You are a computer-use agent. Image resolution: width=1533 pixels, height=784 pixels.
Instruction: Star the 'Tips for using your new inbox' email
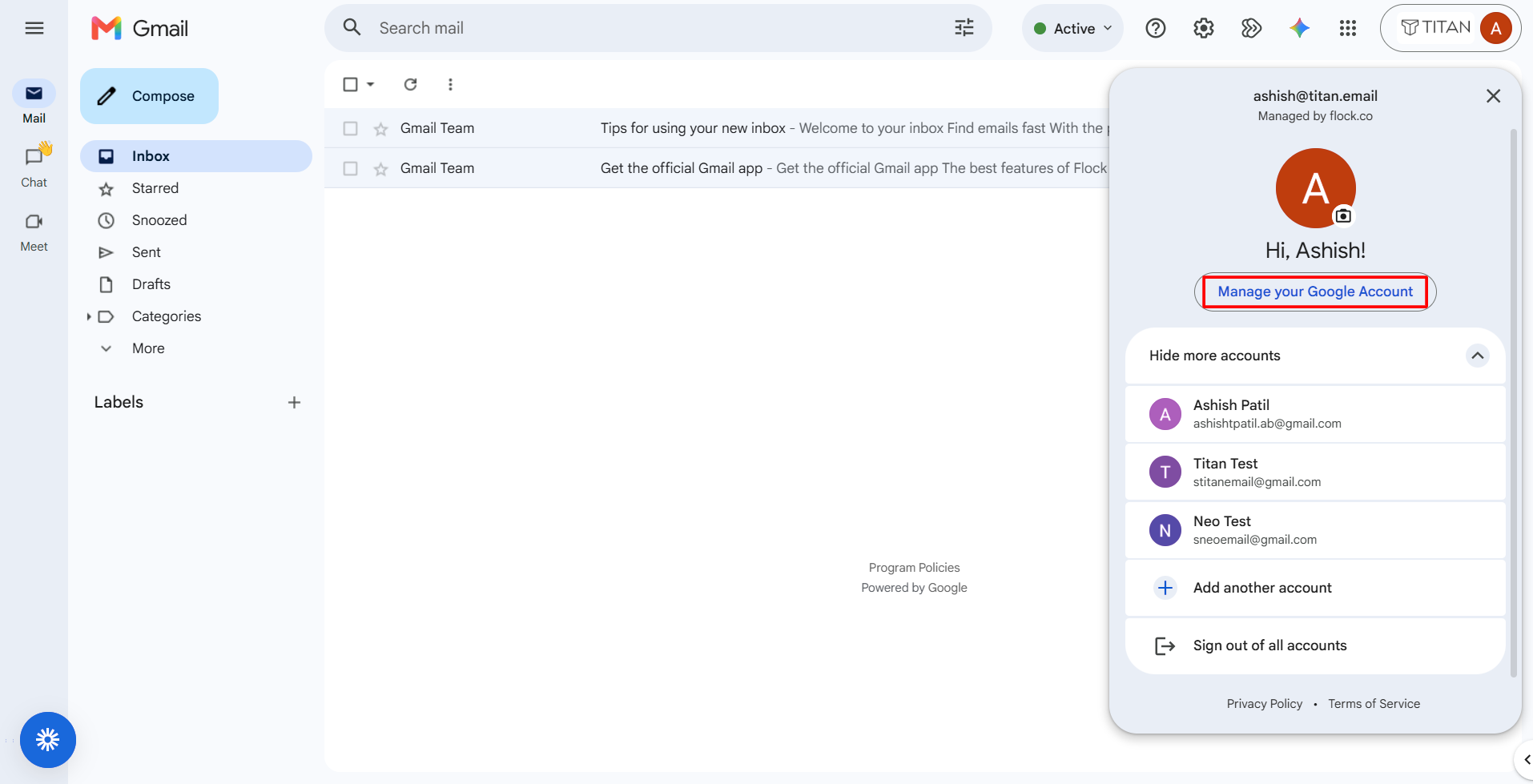tap(380, 129)
